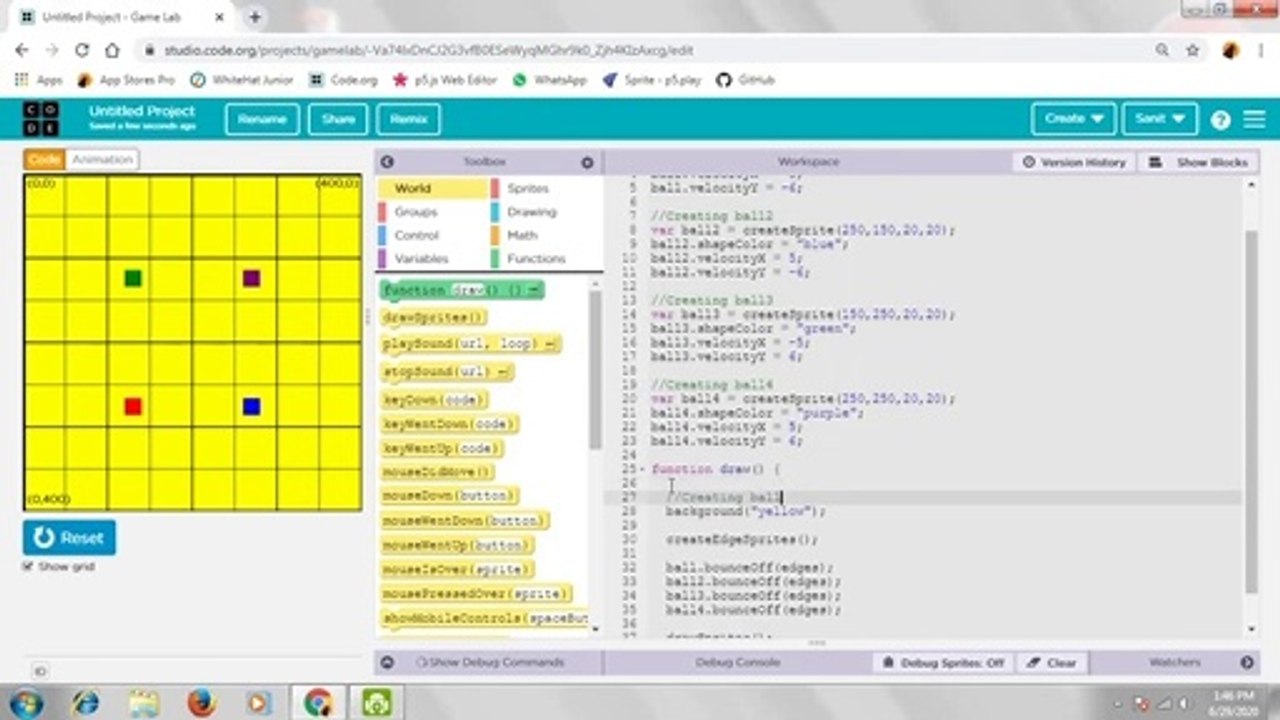Open Chrome taskbar icon
Image resolution: width=1280 pixels, height=720 pixels.
click(318, 702)
